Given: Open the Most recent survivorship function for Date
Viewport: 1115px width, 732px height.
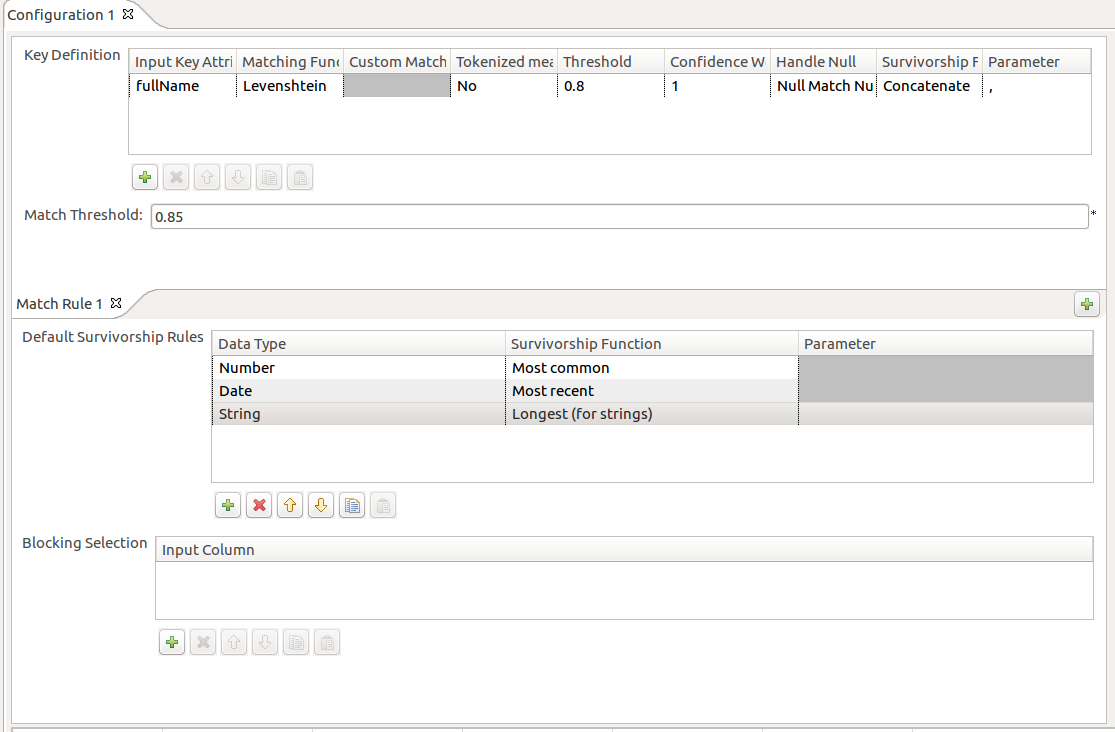Looking at the screenshot, I should [x=651, y=391].
